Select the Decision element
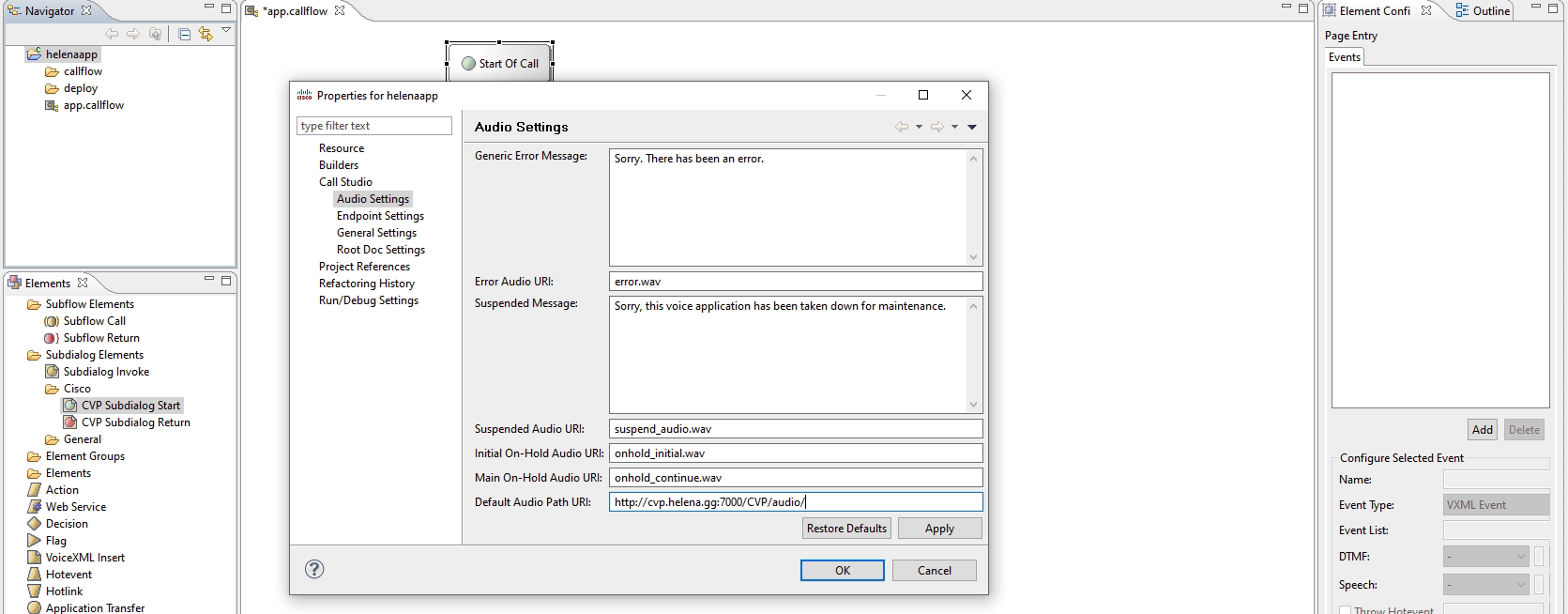This screenshot has height=614, width=1568. point(67,524)
